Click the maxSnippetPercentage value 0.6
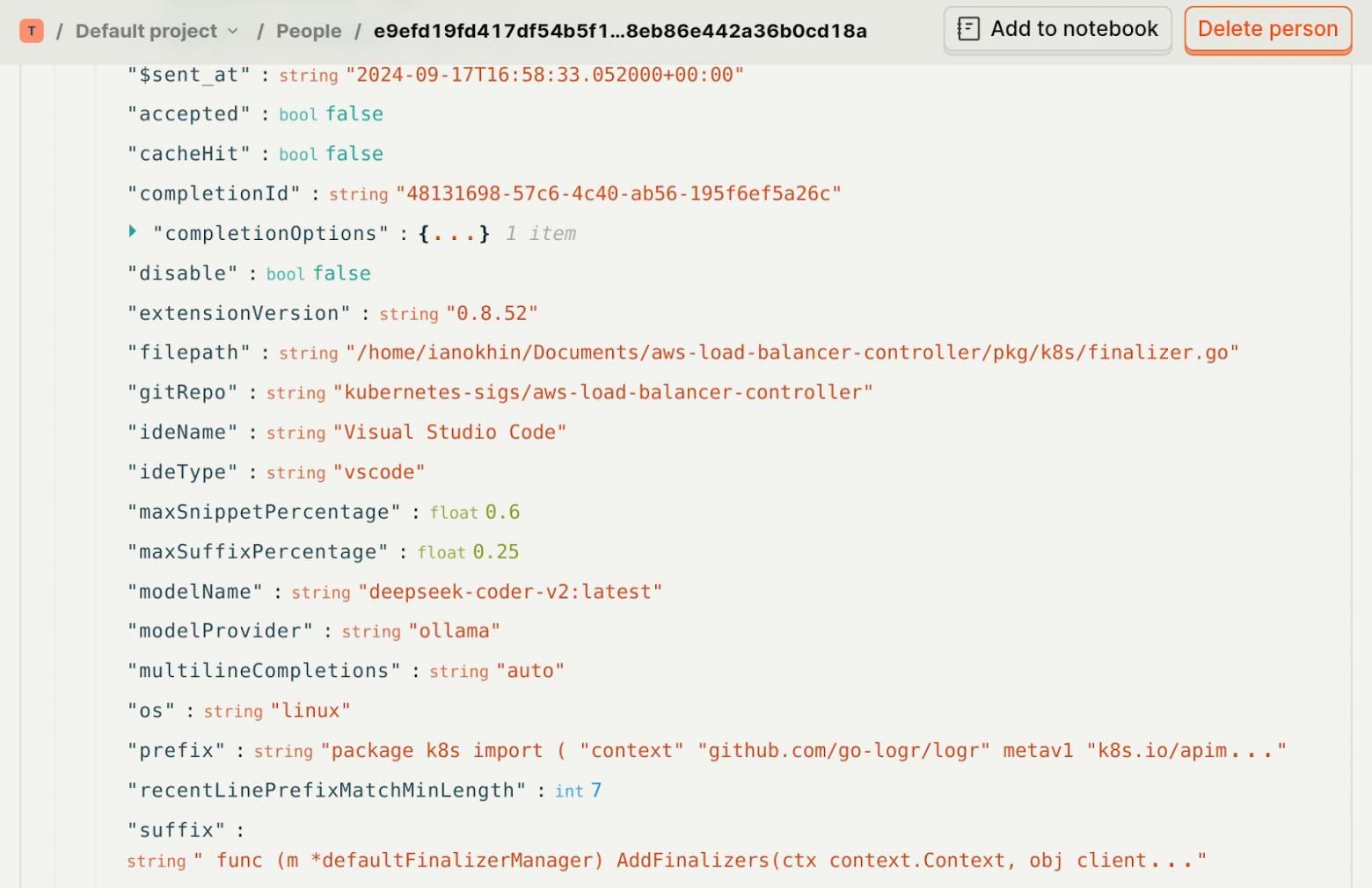The width and height of the screenshot is (1372, 888). coord(502,513)
